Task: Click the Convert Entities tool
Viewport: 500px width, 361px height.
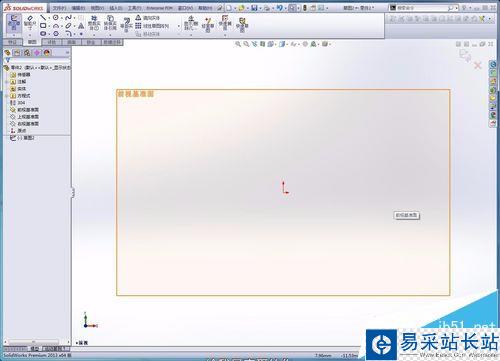Action: tap(110, 23)
